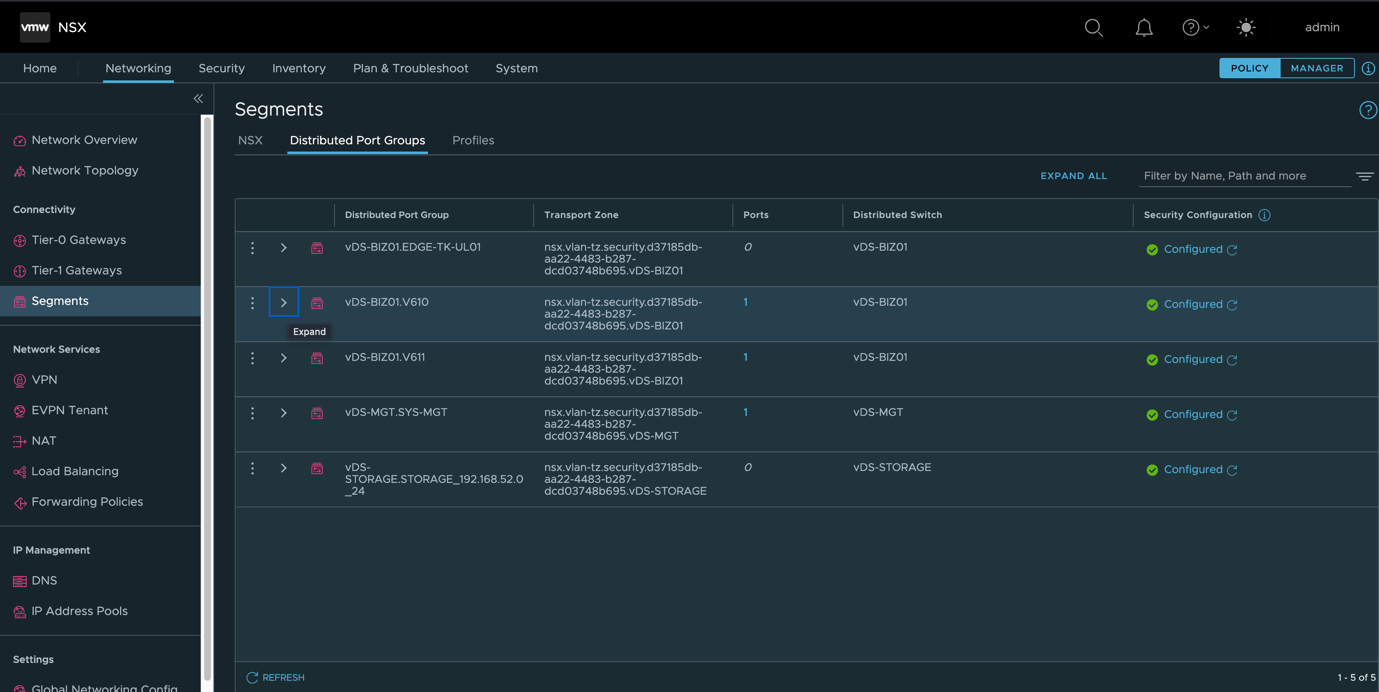Open ports count link for vDS-MGT.SYS-MGT
The height and width of the screenshot is (692, 1379).
(745, 412)
